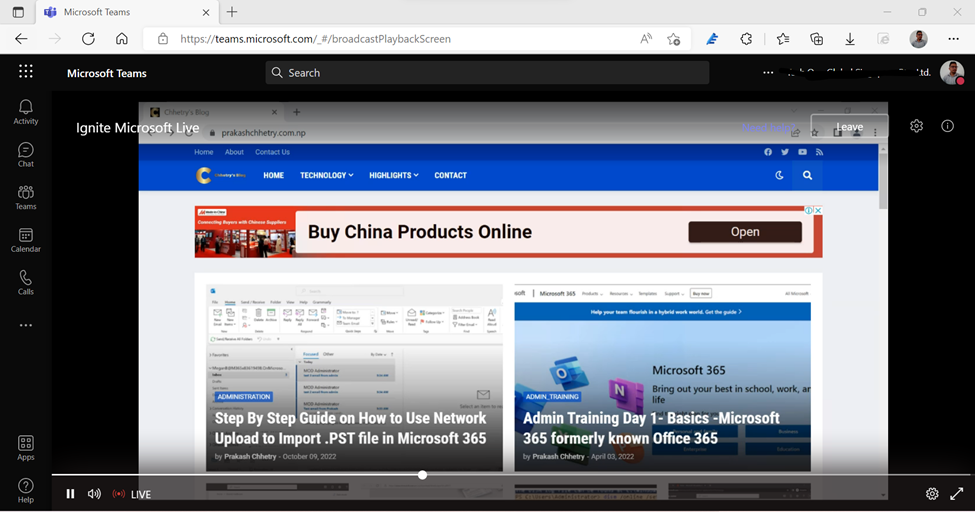The width and height of the screenshot is (975, 512).
Task: Open browser extensions puzzle icon
Action: (x=746, y=39)
